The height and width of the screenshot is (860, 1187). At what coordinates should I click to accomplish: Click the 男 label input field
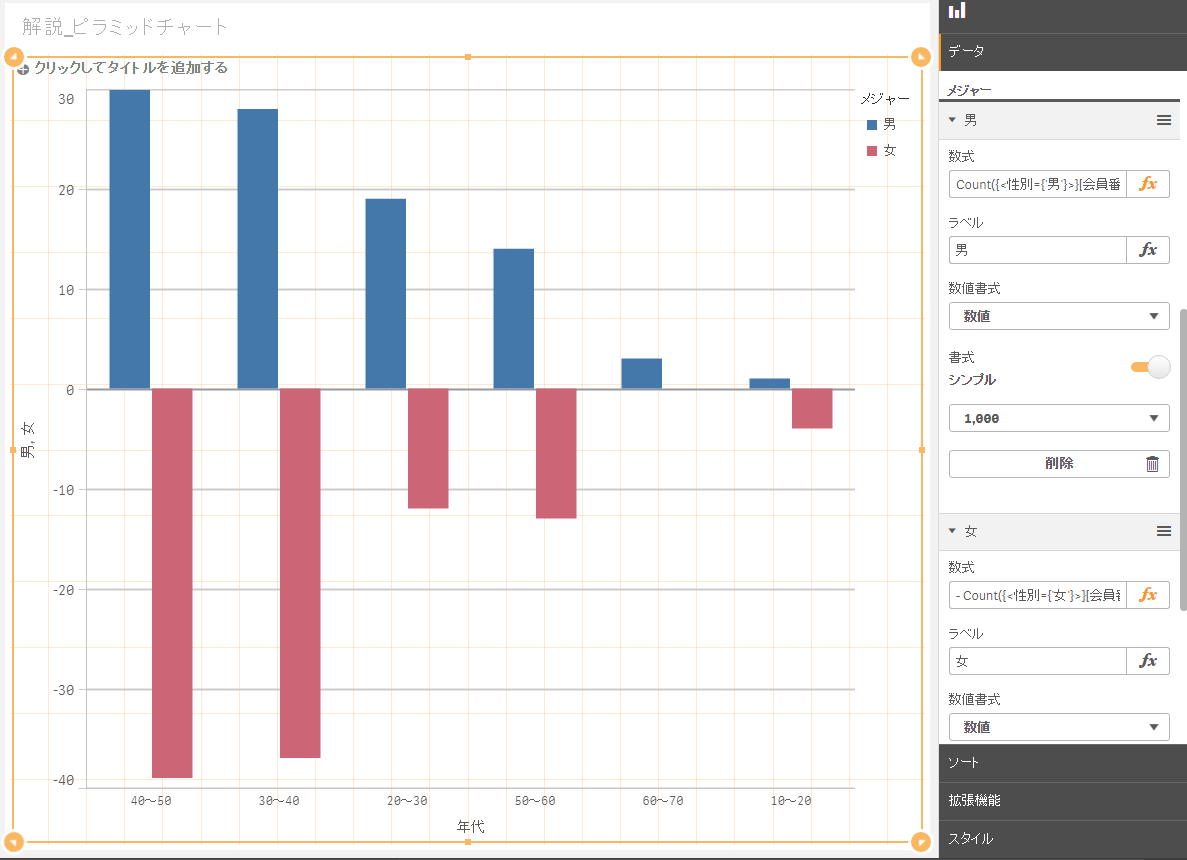(1037, 250)
